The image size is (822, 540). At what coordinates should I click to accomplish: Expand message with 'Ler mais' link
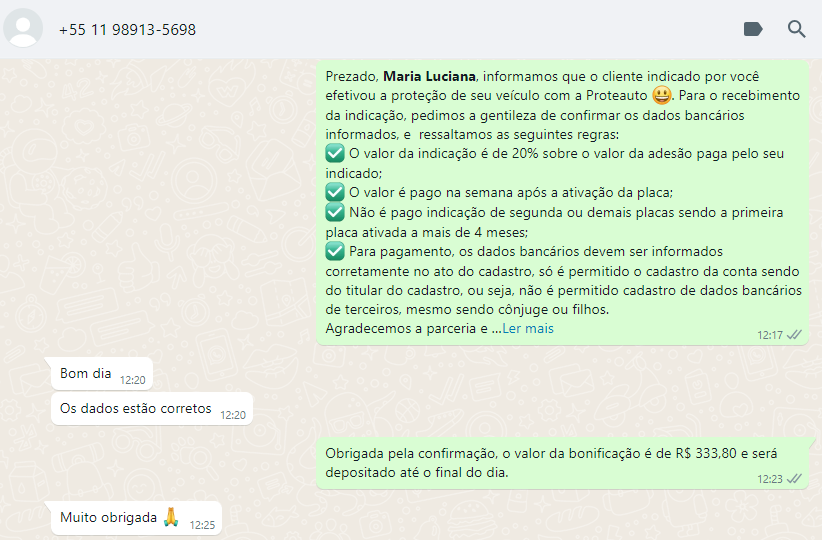(527, 329)
